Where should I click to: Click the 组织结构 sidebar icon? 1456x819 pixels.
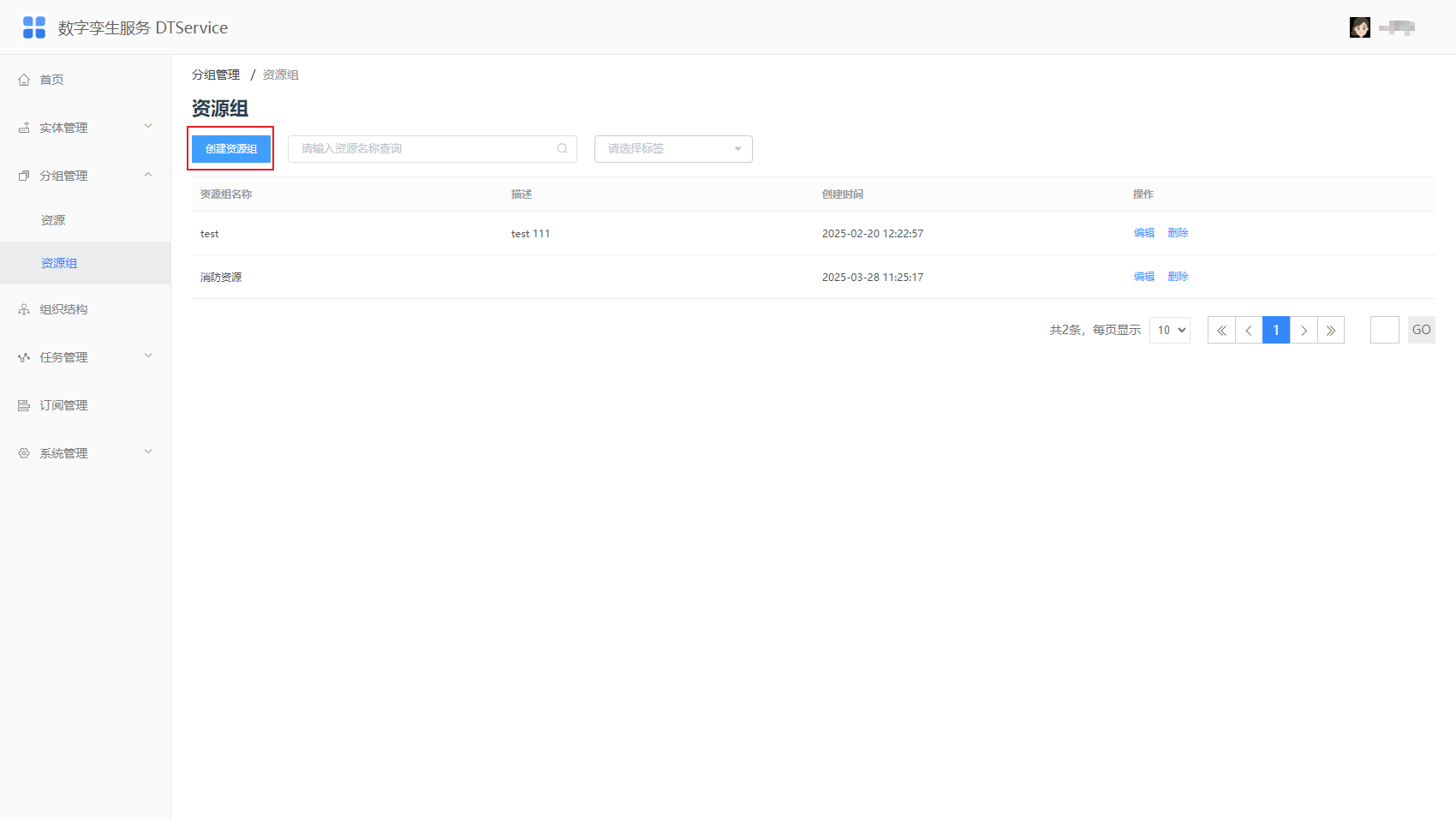coord(24,309)
